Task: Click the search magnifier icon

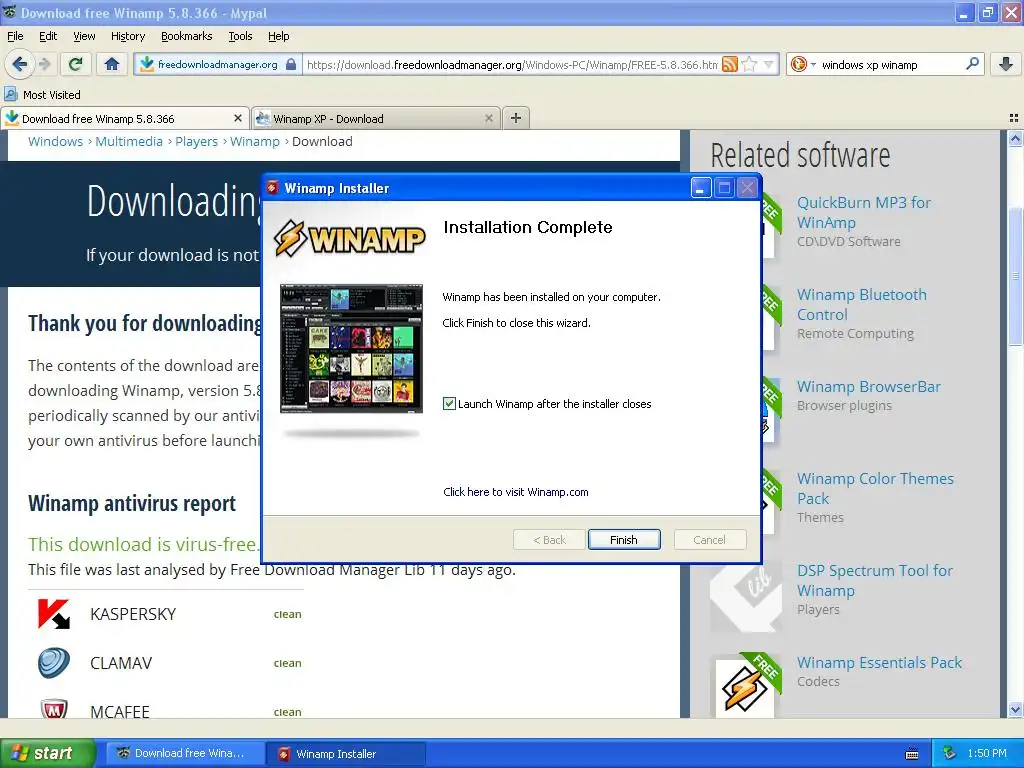Action: [x=972, y=64]
